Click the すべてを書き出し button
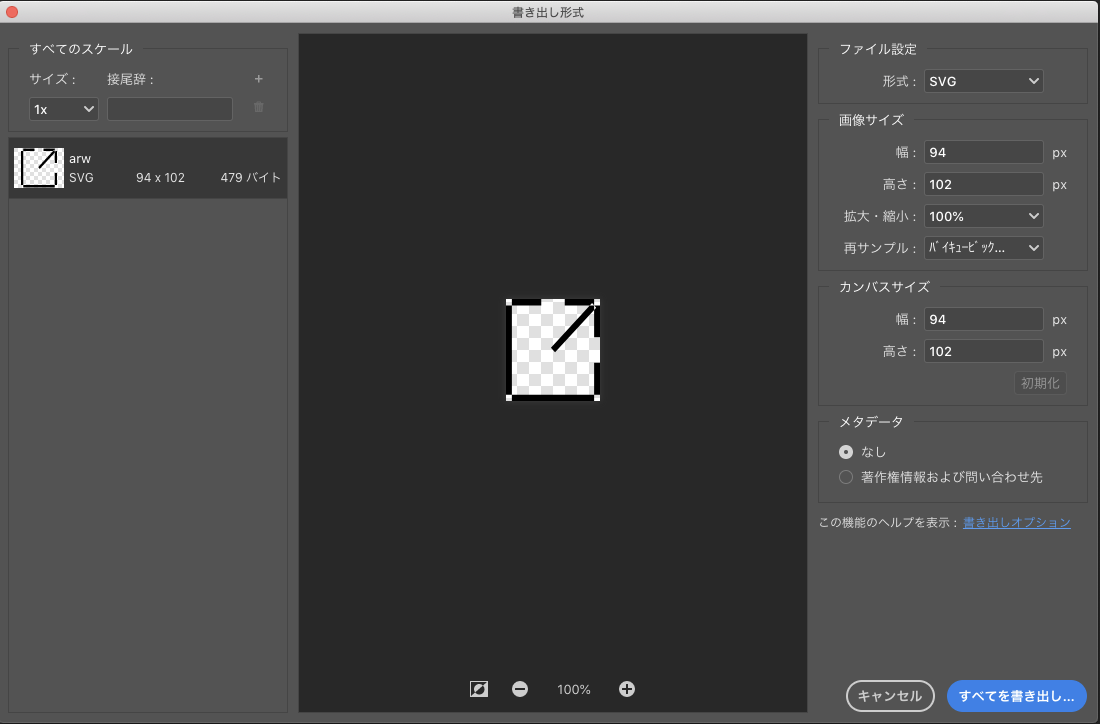 pyautogui.click(x=1018, y=695)
